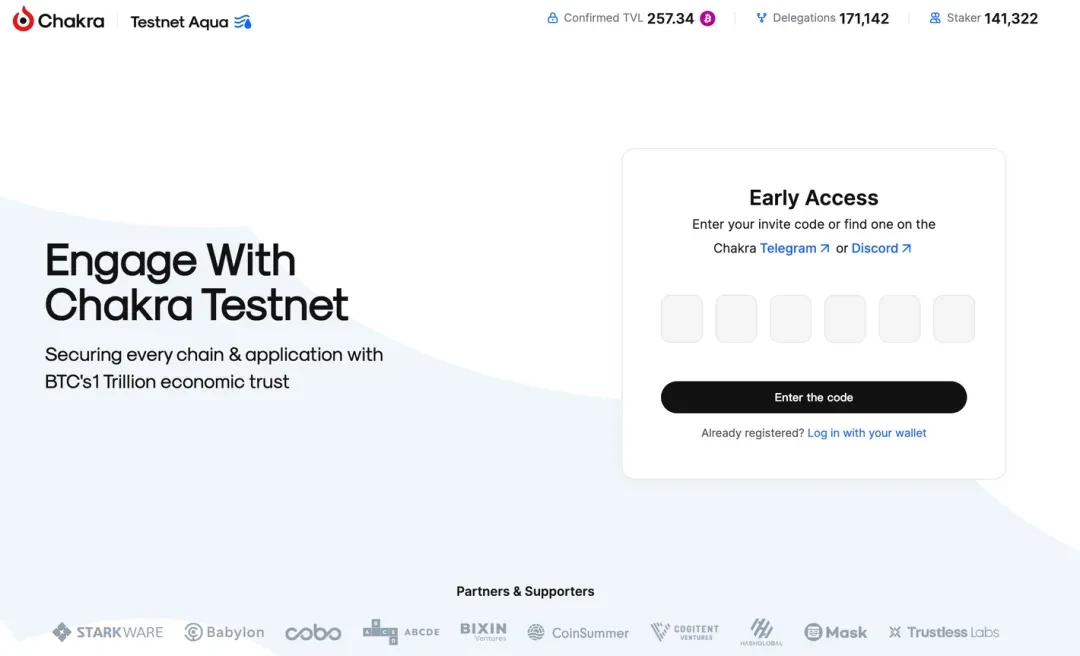
Task: Click the Chakra logo icon
Action: coord(23,19)
